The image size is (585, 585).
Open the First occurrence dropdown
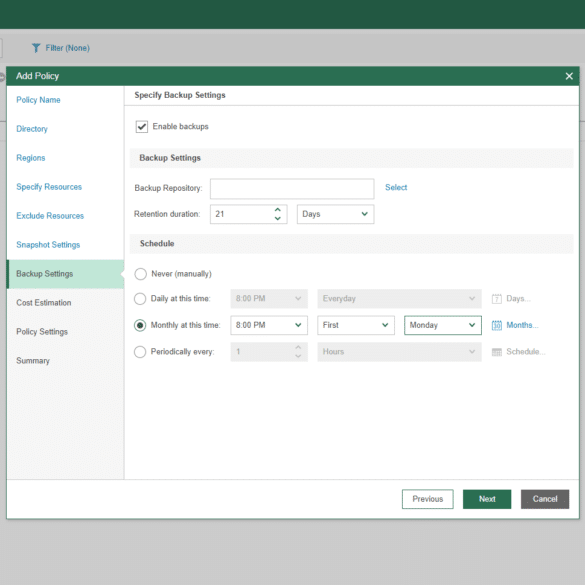tap(356, 325)
